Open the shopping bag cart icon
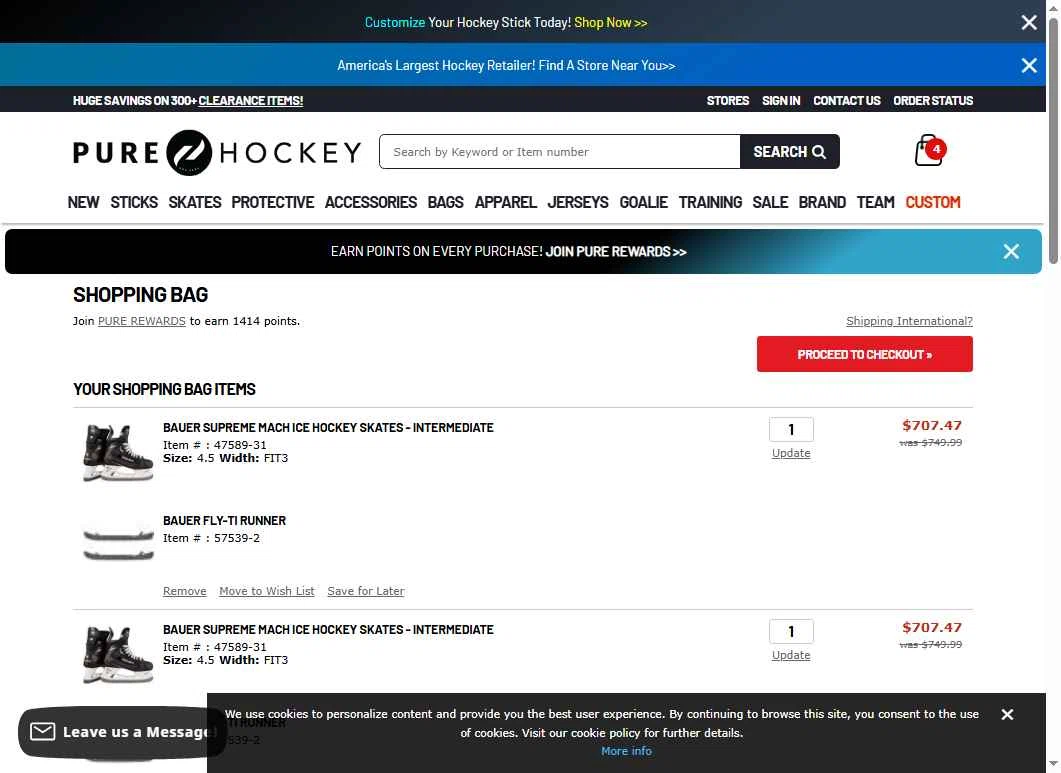 (930, 150)
